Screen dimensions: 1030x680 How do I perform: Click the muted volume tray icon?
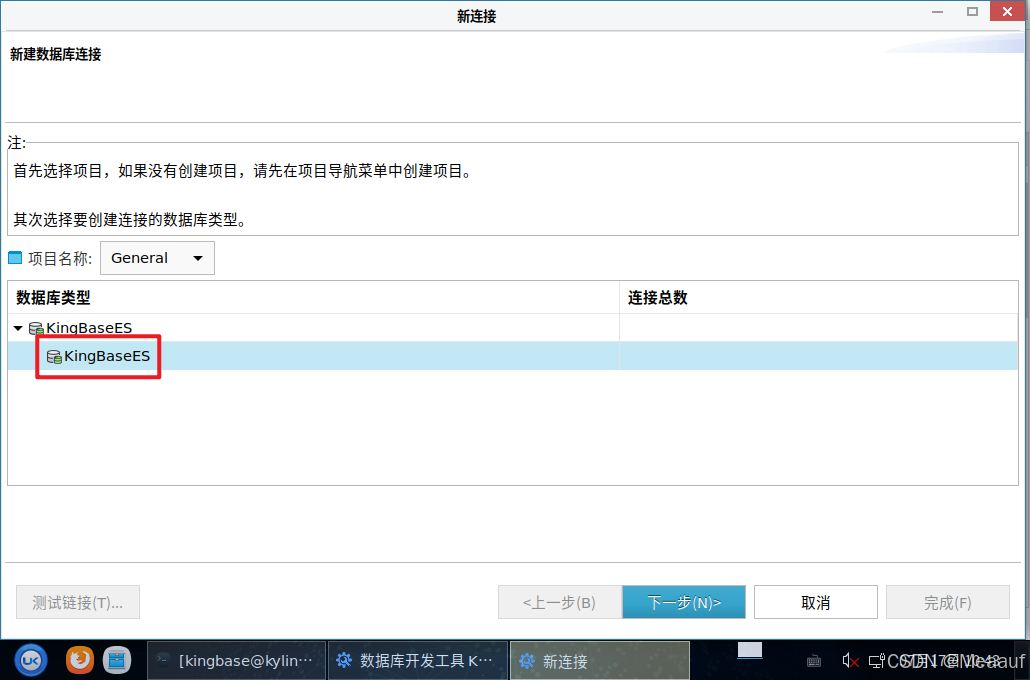point(850,660)
